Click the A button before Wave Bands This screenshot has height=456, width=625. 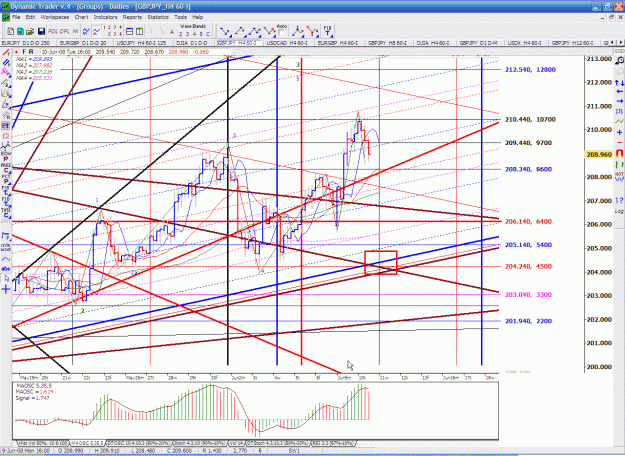click(x=172, y=32)
